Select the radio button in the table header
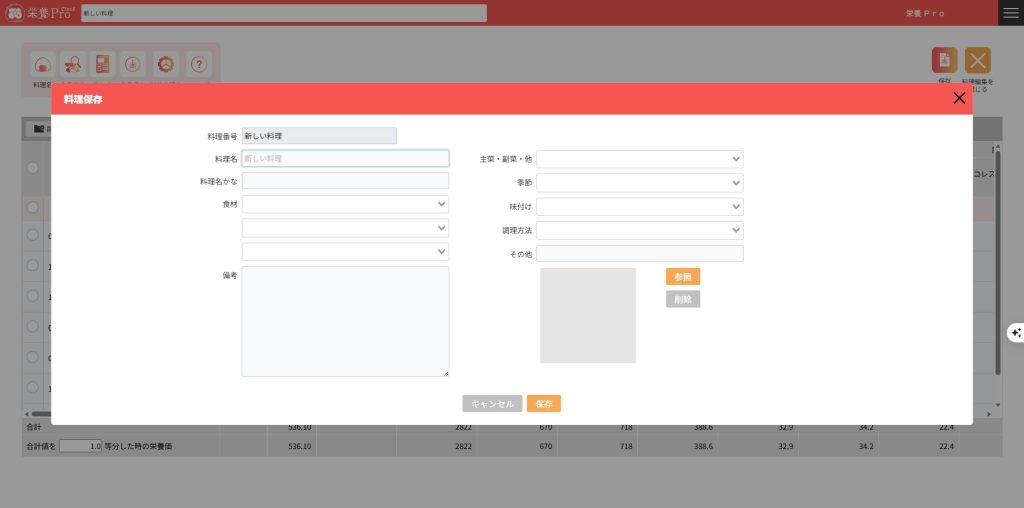The image size is (1024, 508). click(x=33, y=168)
